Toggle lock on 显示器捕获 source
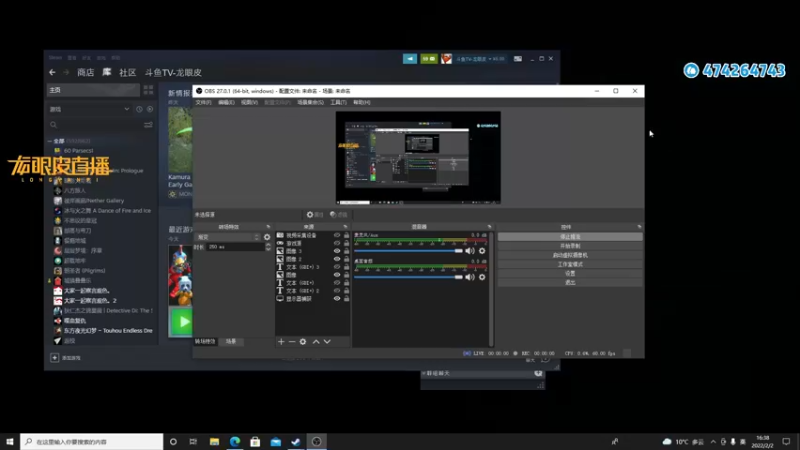Viewport: 800px width, 450px height. 346,298
